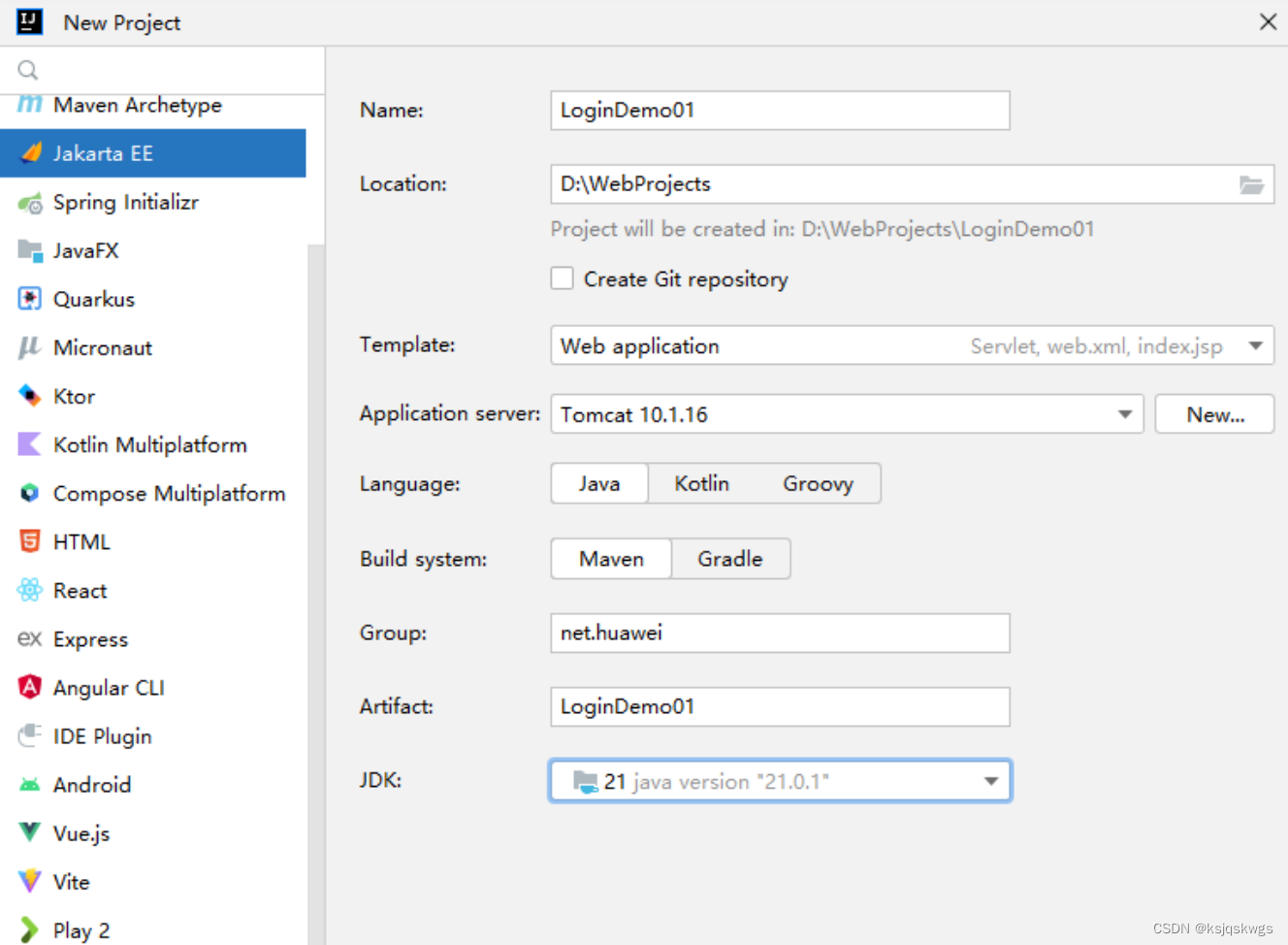
Task: Enable Create Git repository checkbox
Action: tap(563, 278)
